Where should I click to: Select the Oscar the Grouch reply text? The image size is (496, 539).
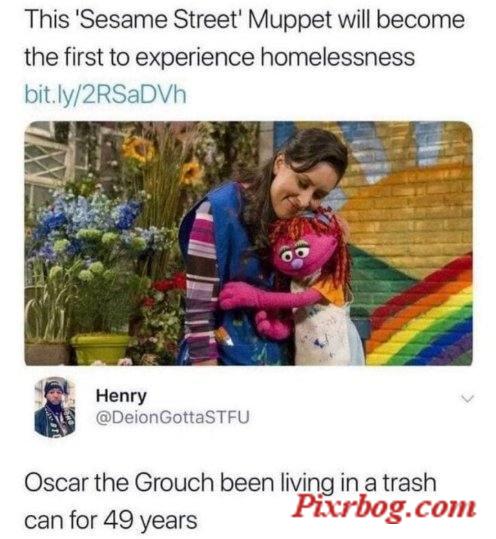230,500
